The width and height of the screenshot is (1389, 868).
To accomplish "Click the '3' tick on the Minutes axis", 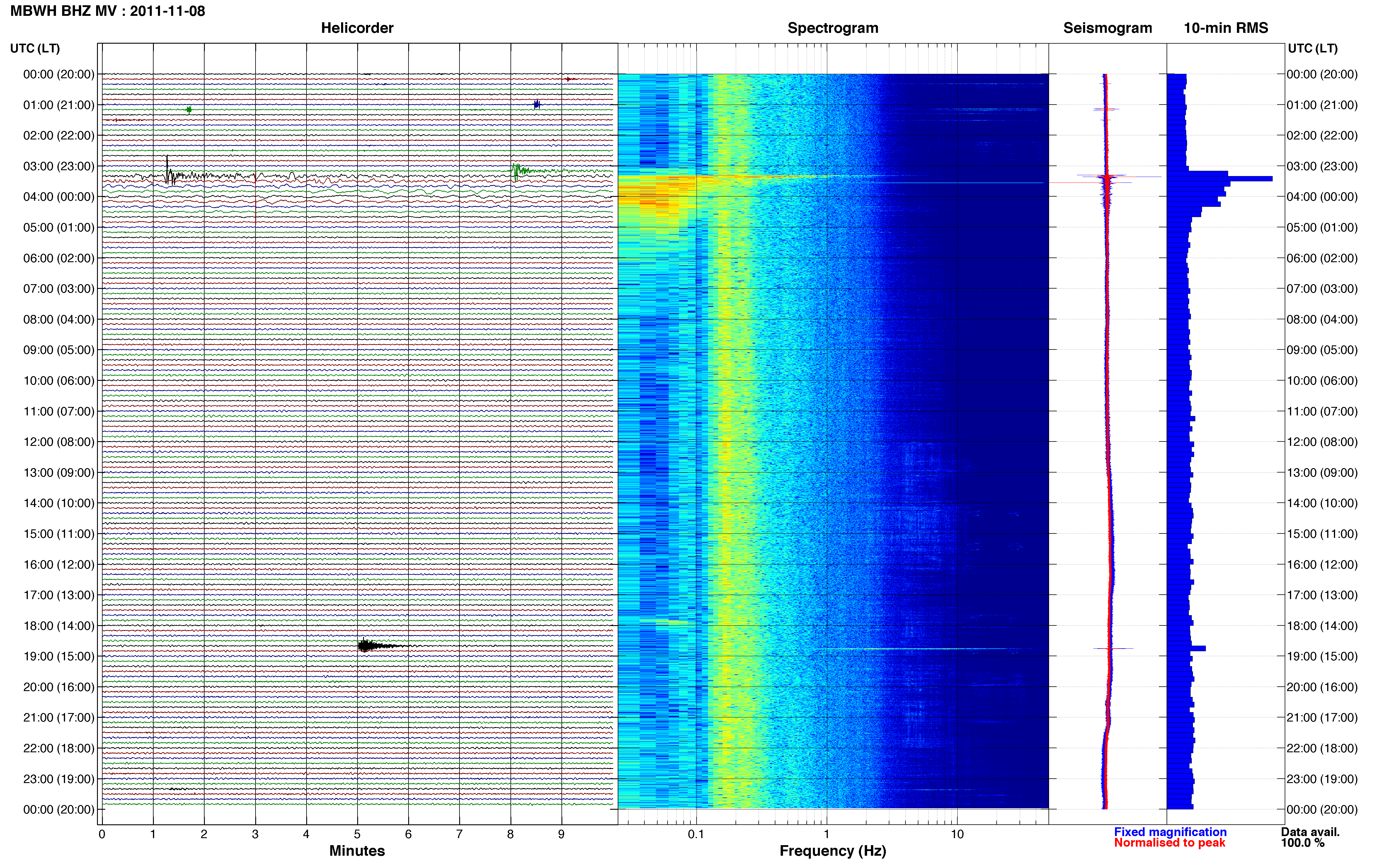I will 255,834.
